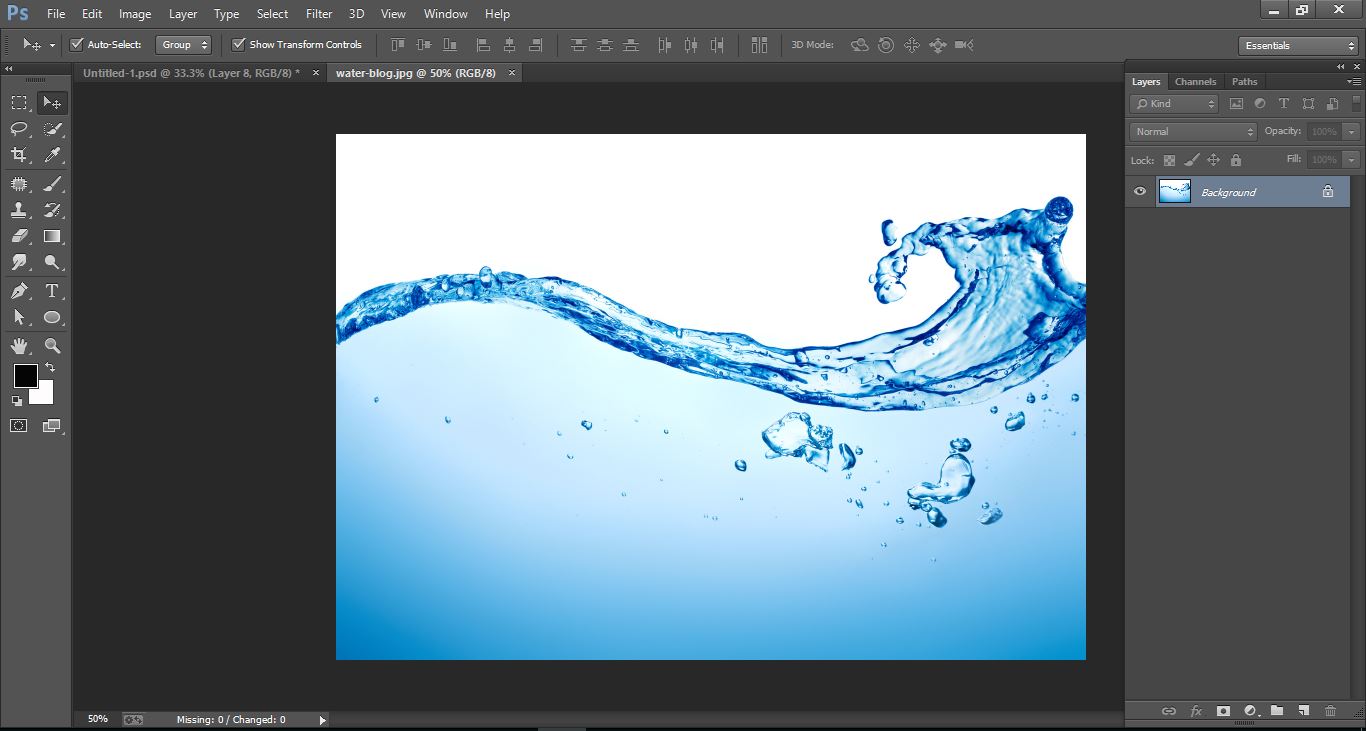
Task: Open the Kind filter dropdown in Layers panel
Action: coord(1173,103)
